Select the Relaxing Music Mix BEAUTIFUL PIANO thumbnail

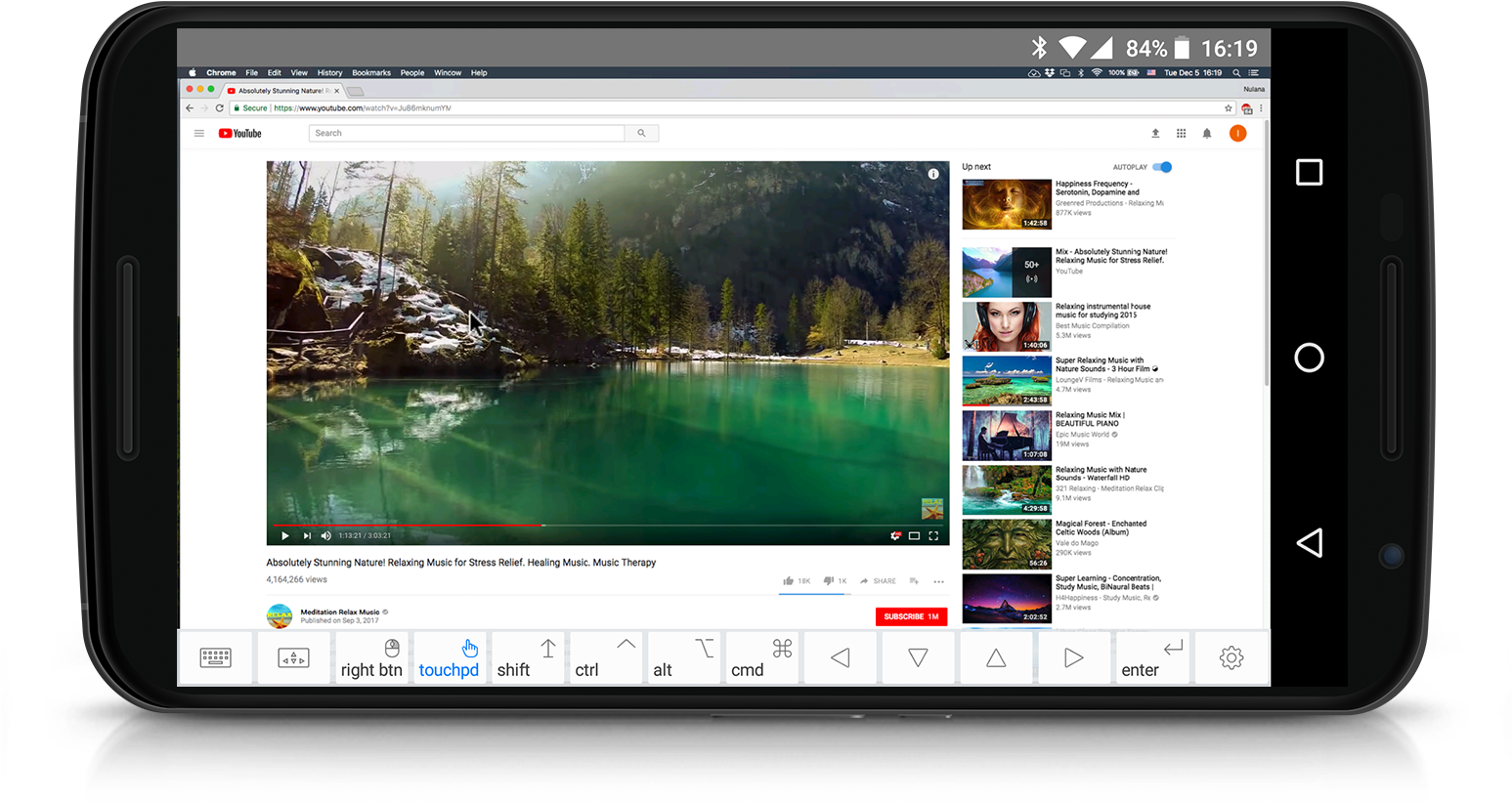1007,435
